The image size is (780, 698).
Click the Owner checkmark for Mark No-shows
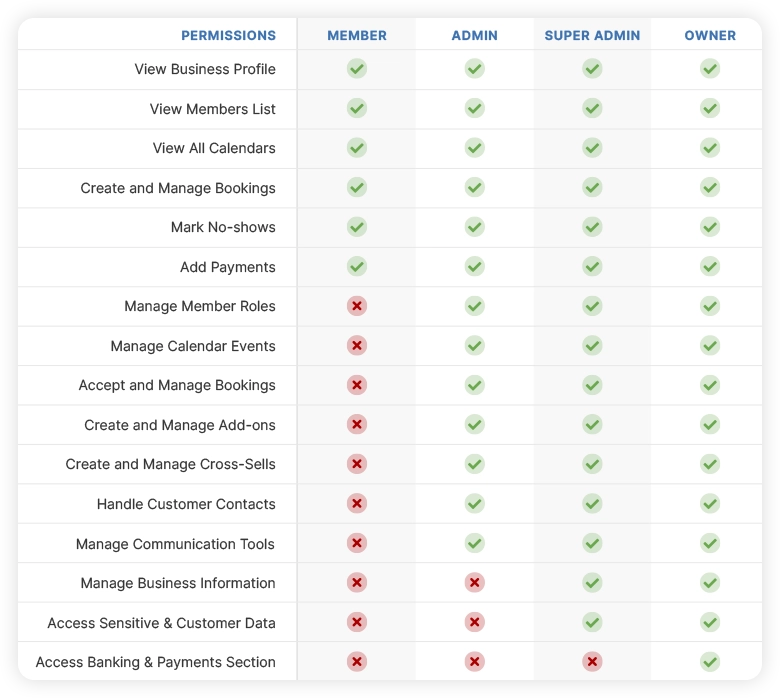(710, 227)
